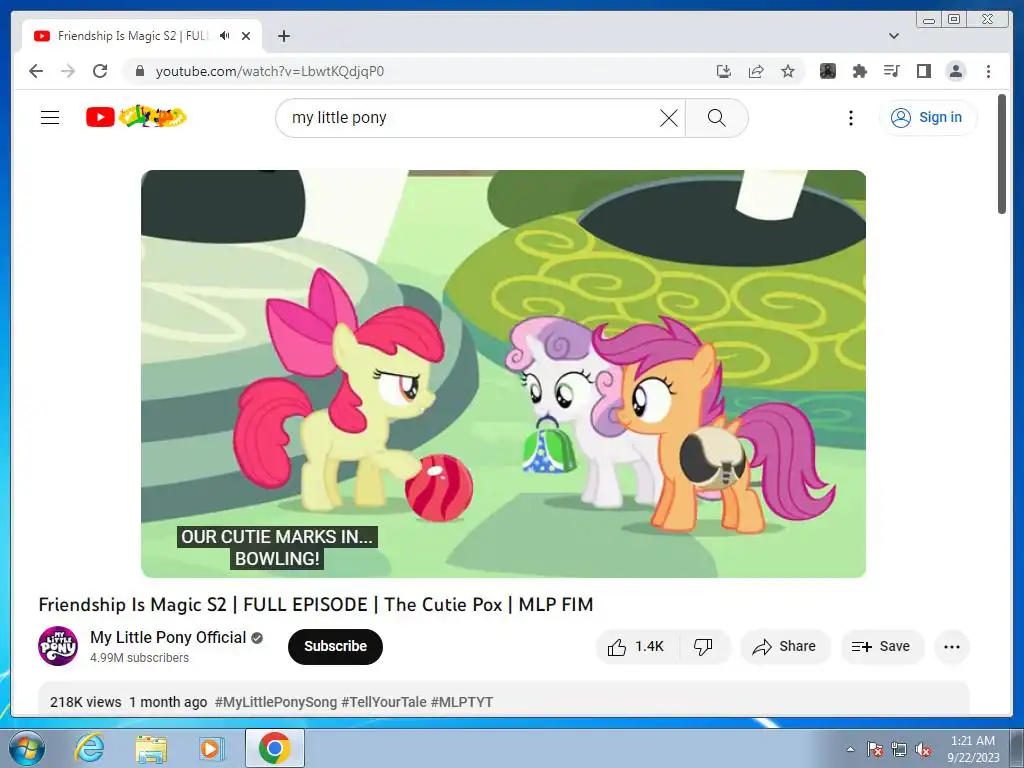This screenshot has height=768, width=1024.
Task: Share the Cutie Pox video
Action: pyautogui.click(x=784, y=647)
